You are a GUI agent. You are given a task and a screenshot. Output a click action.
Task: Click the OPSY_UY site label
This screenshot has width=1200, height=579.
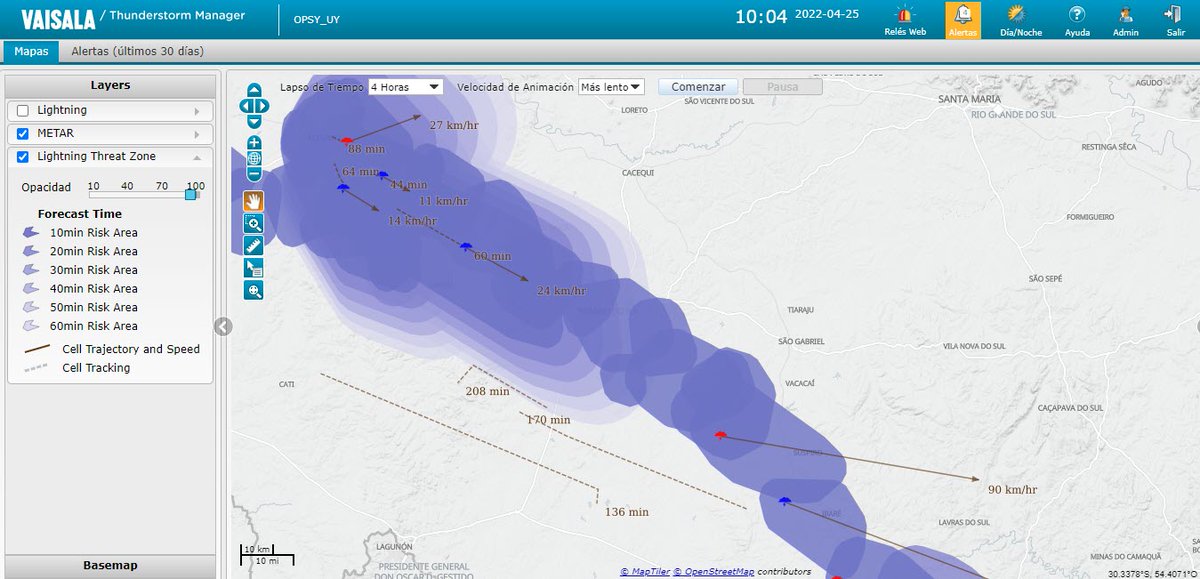click(316, 19)
